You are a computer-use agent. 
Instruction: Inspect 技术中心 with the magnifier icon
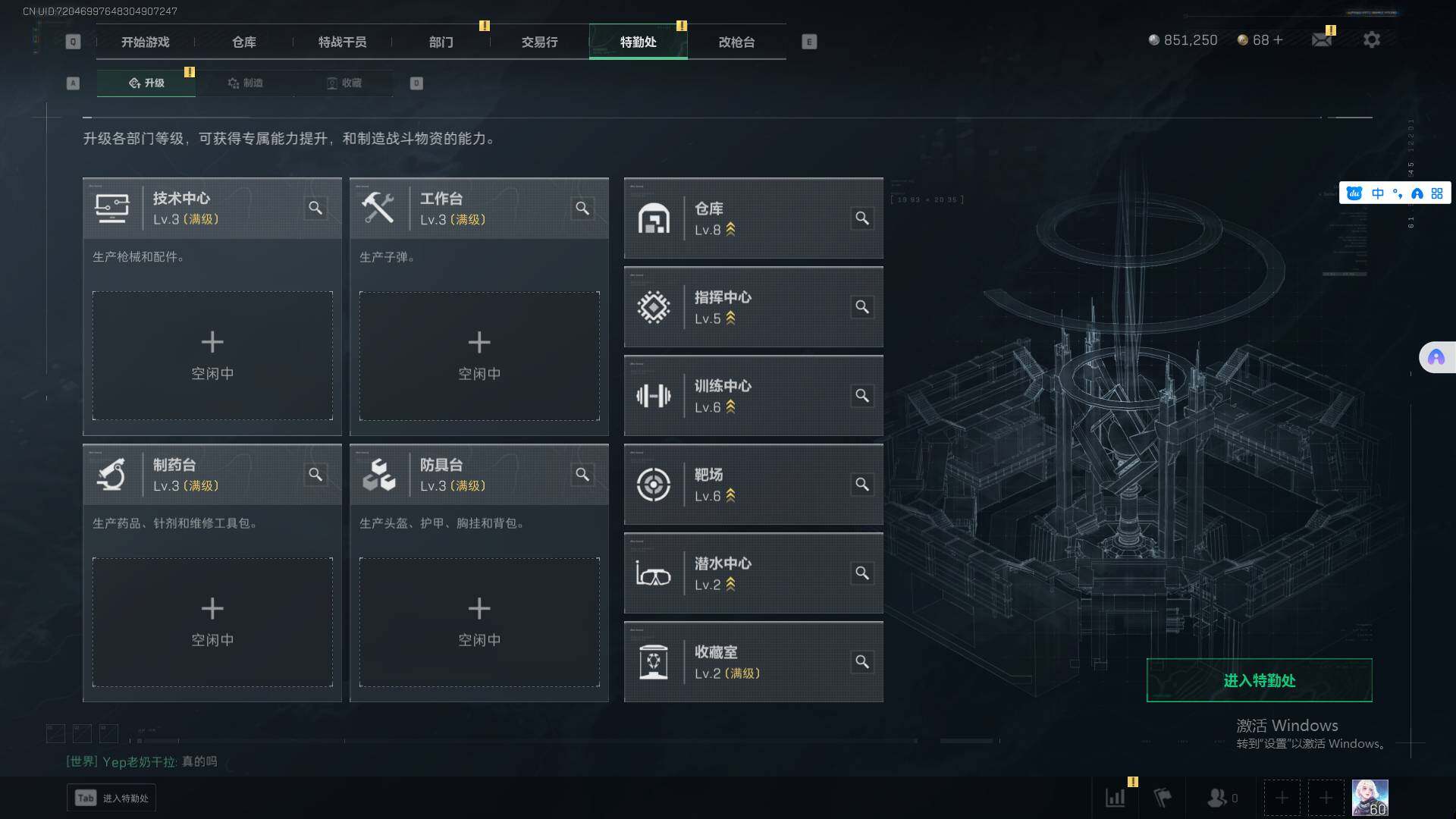coord(315,208)
